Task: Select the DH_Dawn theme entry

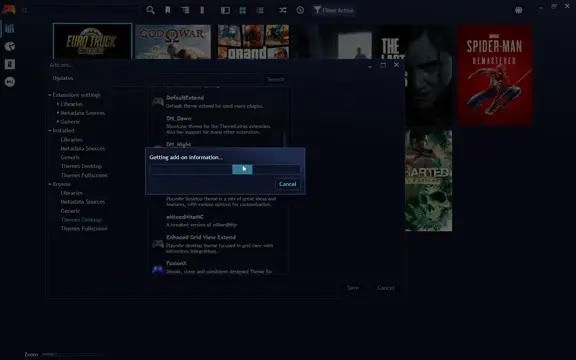Action: 217,125
